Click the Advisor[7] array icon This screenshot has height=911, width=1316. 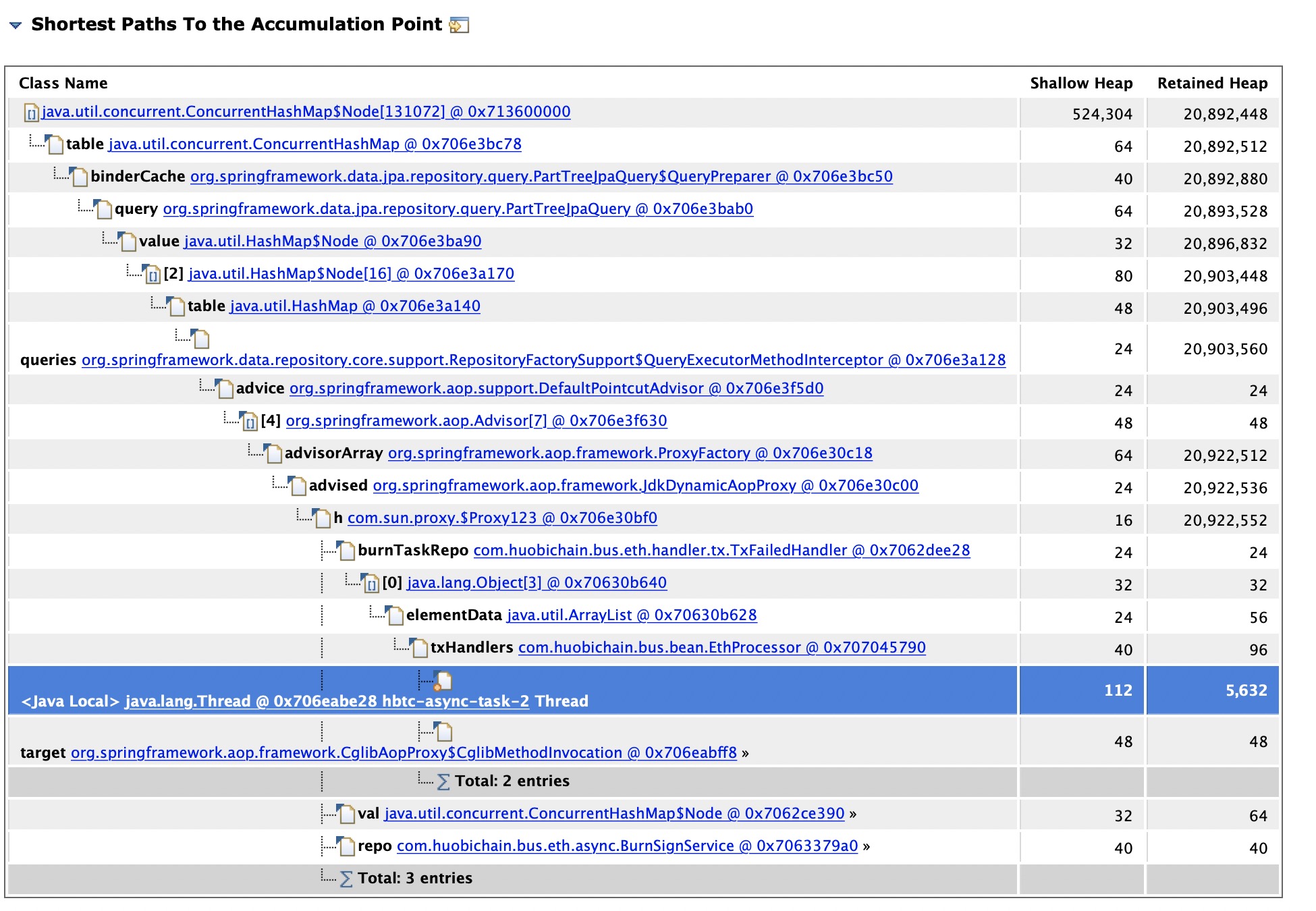tap(250, 422)
